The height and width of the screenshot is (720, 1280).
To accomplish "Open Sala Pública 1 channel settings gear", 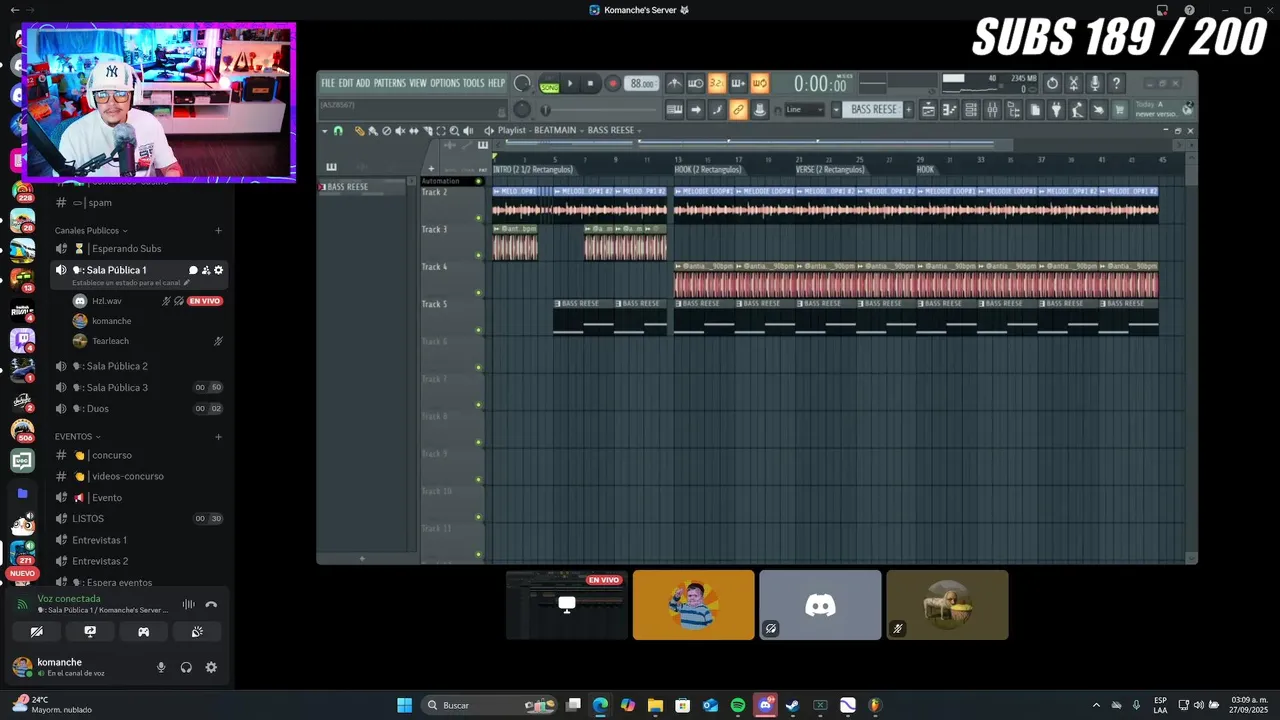I will [x=219, y=270].
